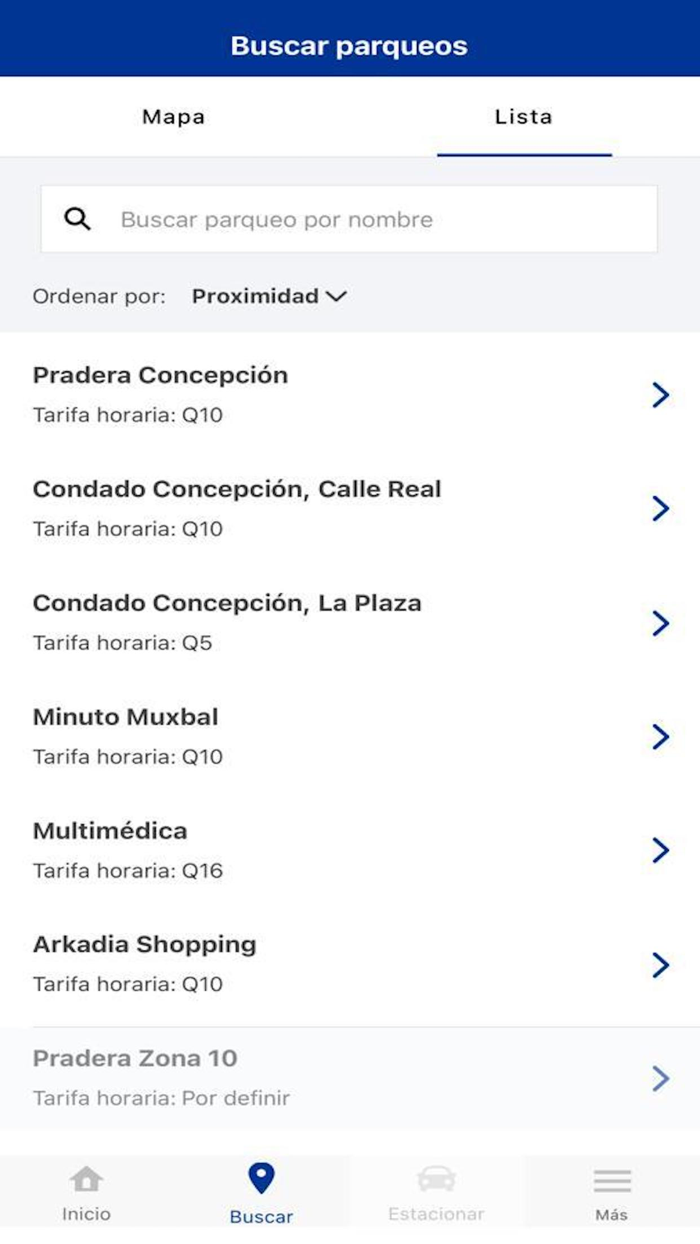Click the Tarifa horaria Q16 text
This screenshot has height=1244, width=700.
pyautogui.click(x=125, y=870)
